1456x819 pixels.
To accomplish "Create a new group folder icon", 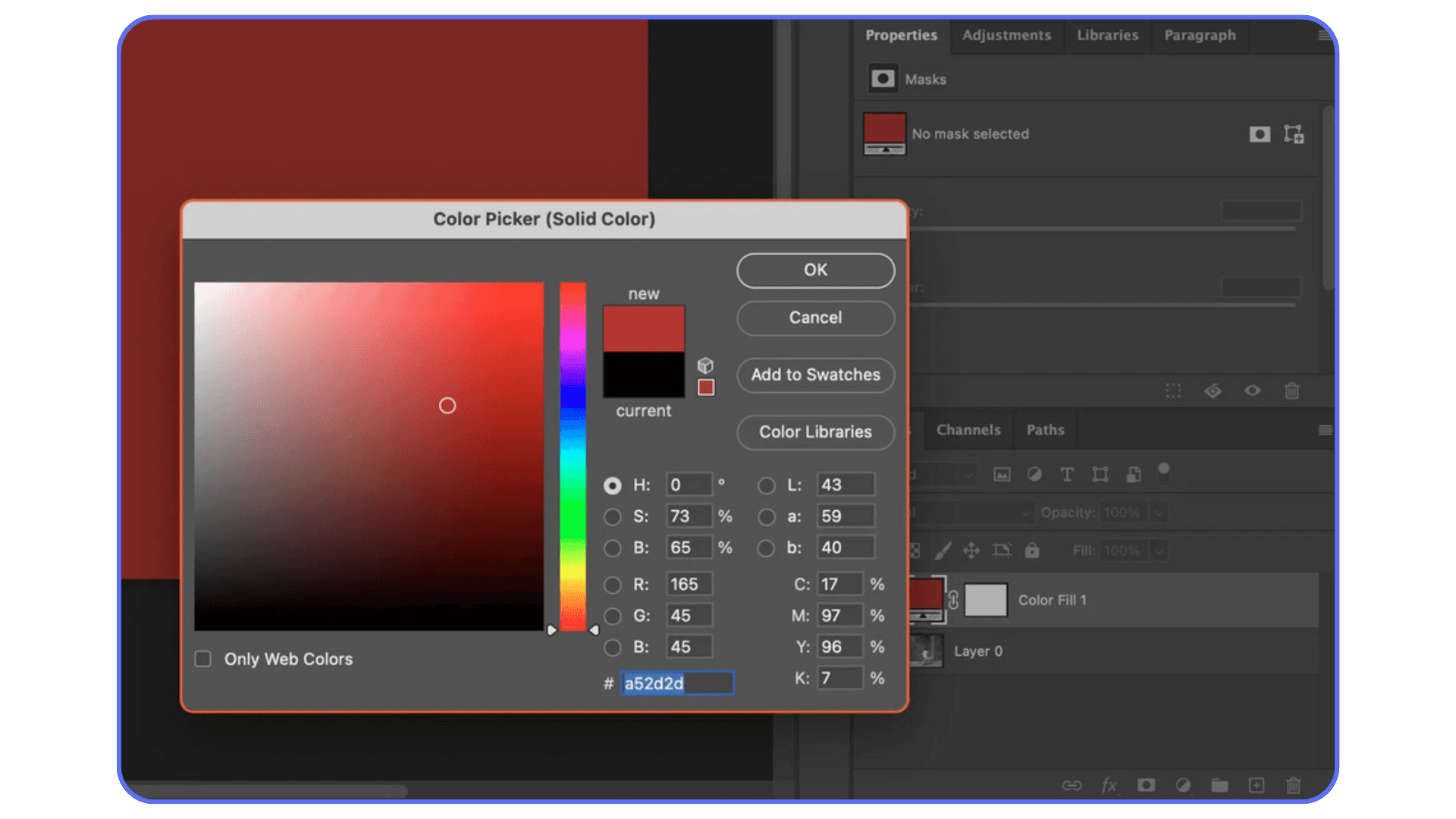I will tap(1219, 786).
